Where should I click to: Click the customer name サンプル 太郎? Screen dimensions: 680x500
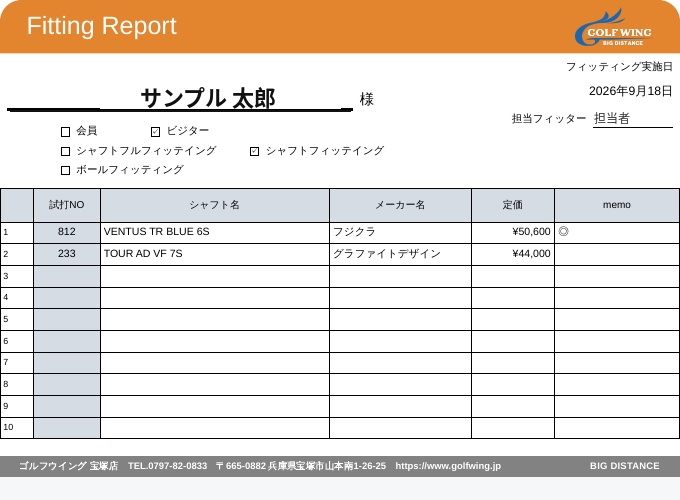[208, 98]
